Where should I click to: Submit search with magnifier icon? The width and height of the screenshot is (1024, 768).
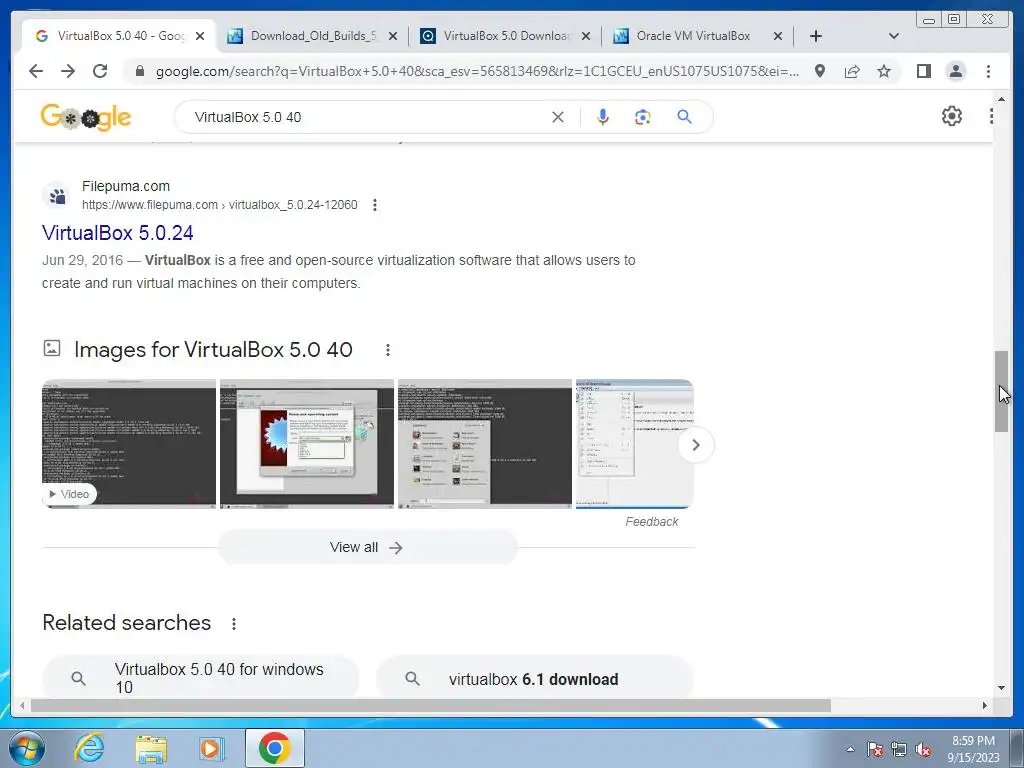pyautogui.click(x=684, y=117)
